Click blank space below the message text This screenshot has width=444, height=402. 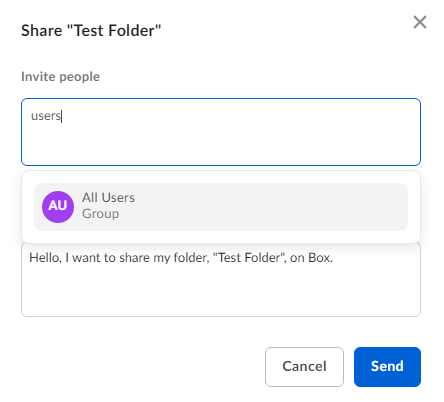(x=221, y=293)
